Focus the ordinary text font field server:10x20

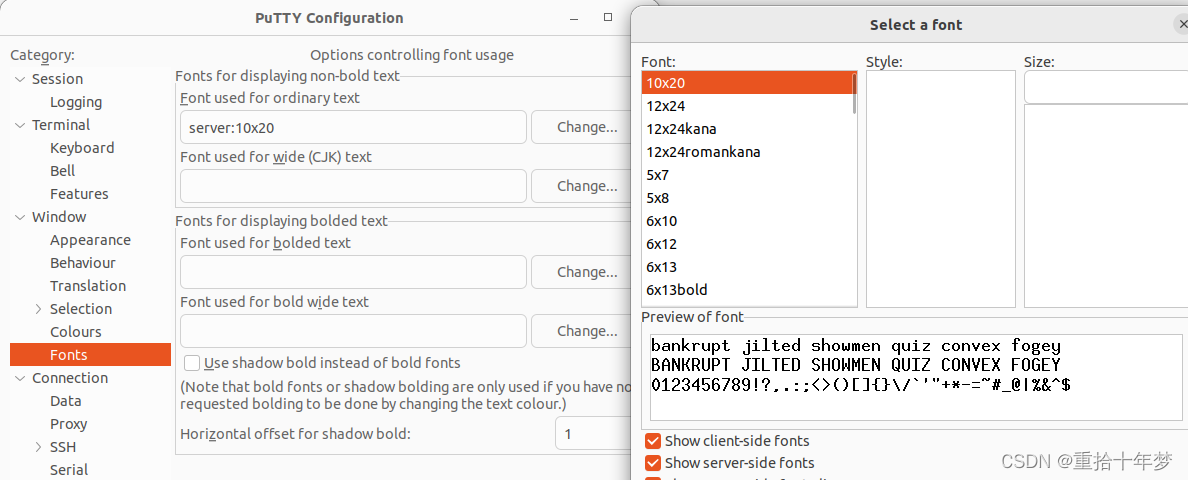(x=353, y=127)
